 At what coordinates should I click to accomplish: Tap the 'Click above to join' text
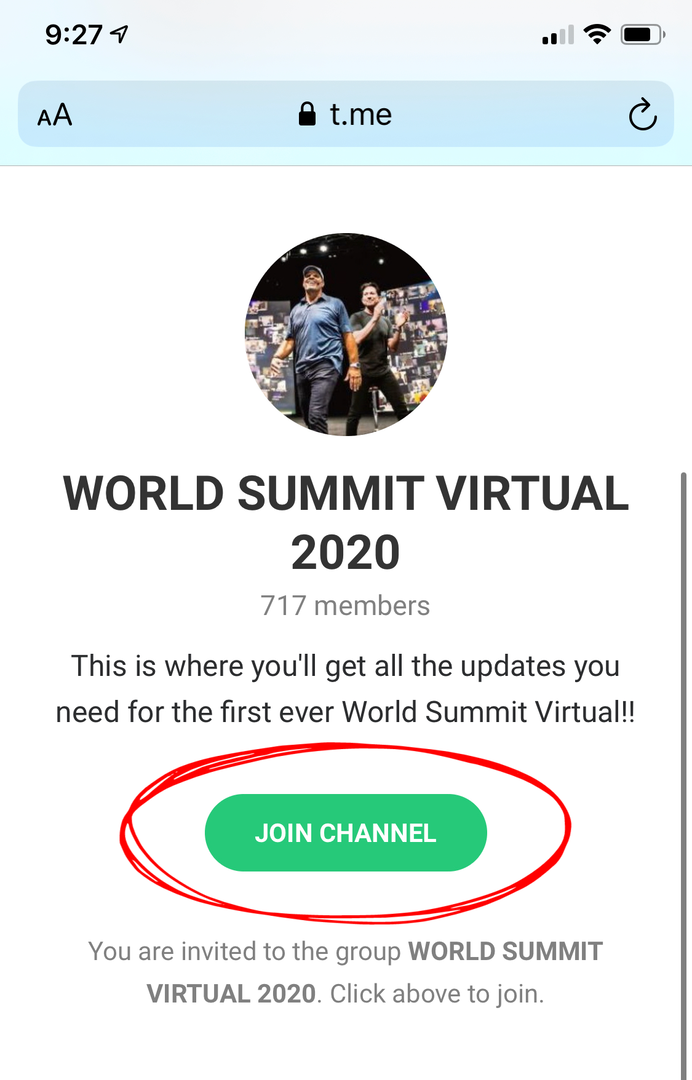click(437, 994)
